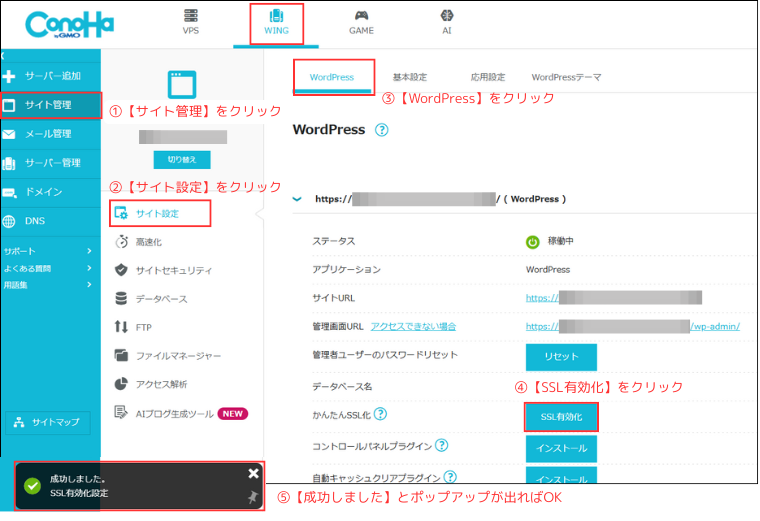This screenshot has height=521, width=760.
Task: Open the wp-admin 管理画面URL link
Action: point(633,326)
